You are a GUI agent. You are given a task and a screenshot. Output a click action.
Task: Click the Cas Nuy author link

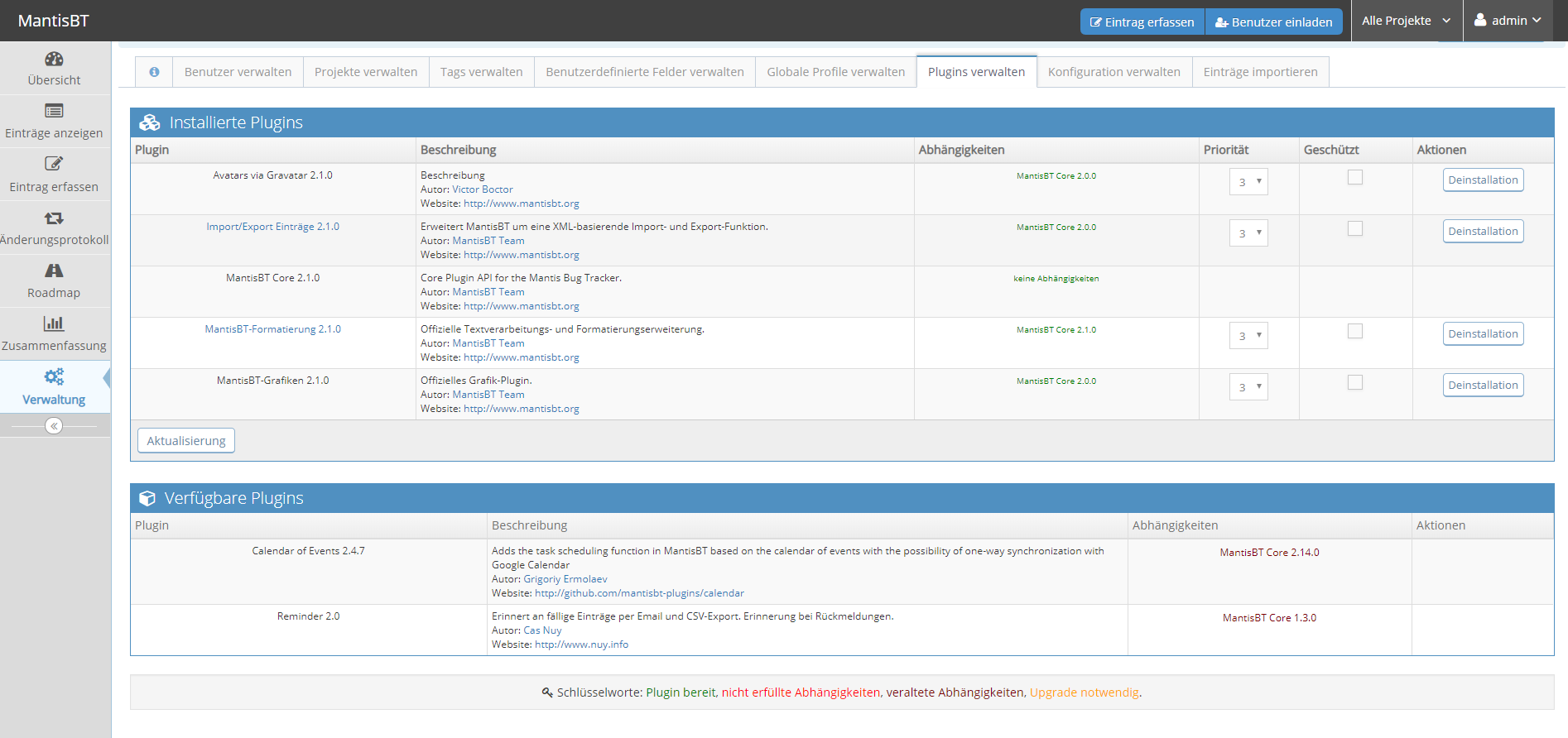[x=542, y=630]
